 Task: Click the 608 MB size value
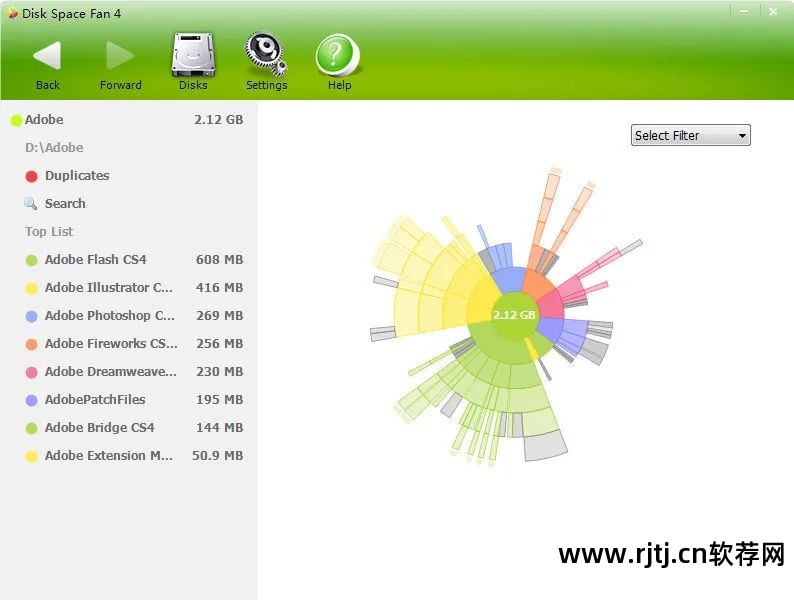219,259
